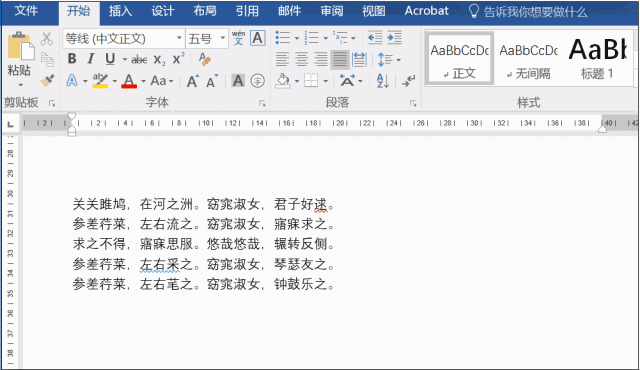Switch to 布局 tab
Image resolution: width=640 pixels, height=370 pixels.
click(x=205, y=11)
